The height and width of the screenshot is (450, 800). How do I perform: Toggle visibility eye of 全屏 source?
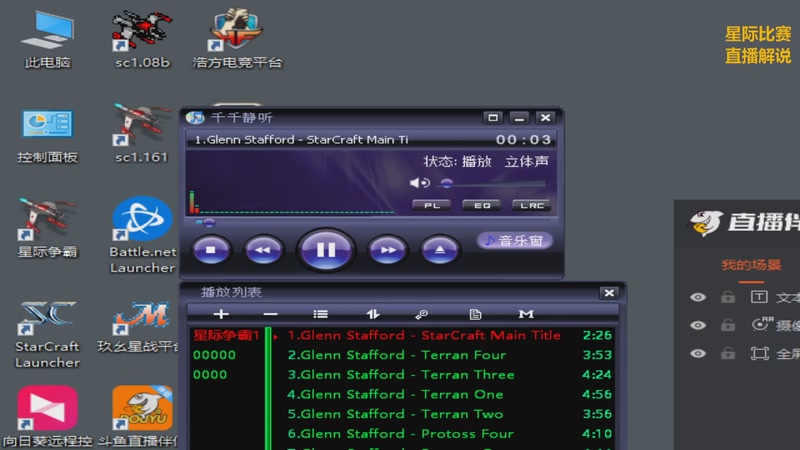pyautogui.click(x=698, y=353)
